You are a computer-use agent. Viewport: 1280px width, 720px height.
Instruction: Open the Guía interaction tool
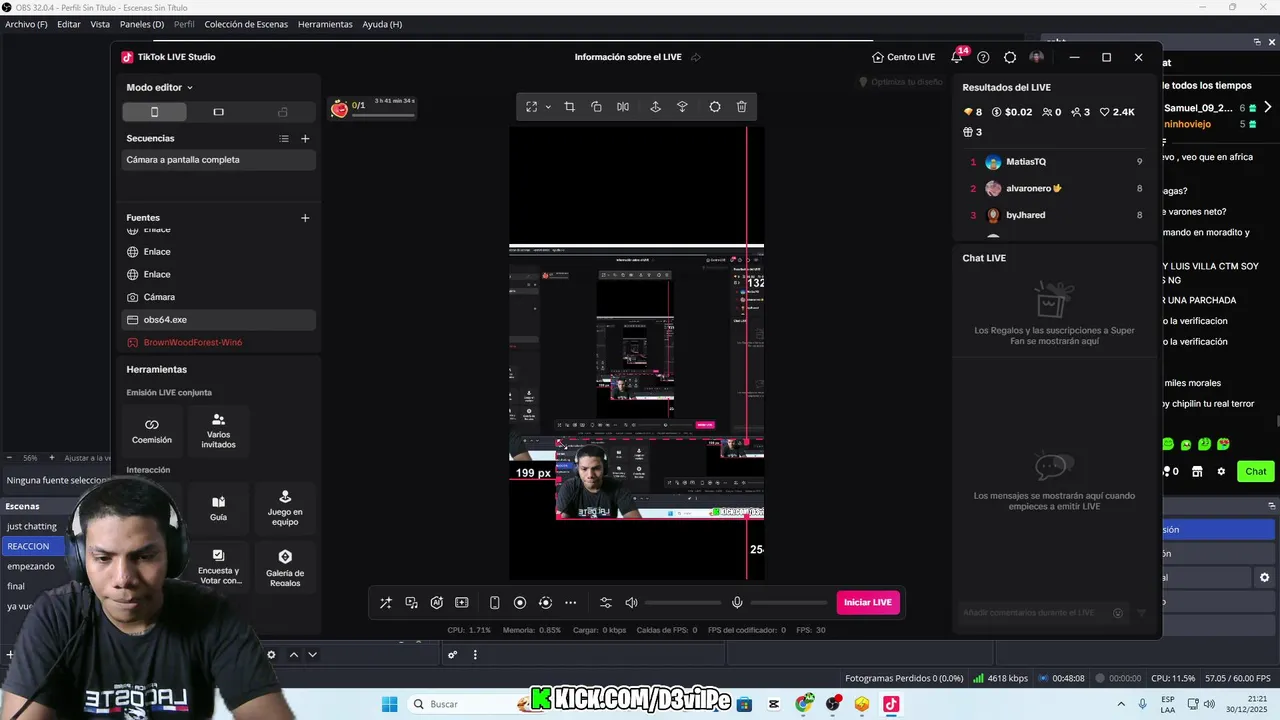point(218,509)
